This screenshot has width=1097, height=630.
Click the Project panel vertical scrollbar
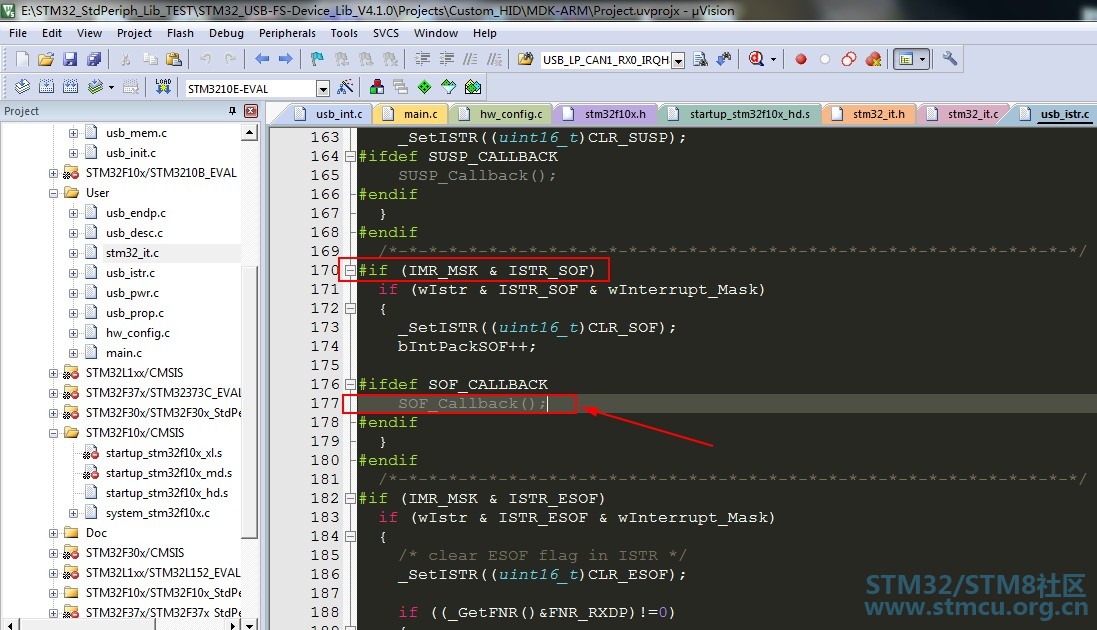[x=250, y=402]
